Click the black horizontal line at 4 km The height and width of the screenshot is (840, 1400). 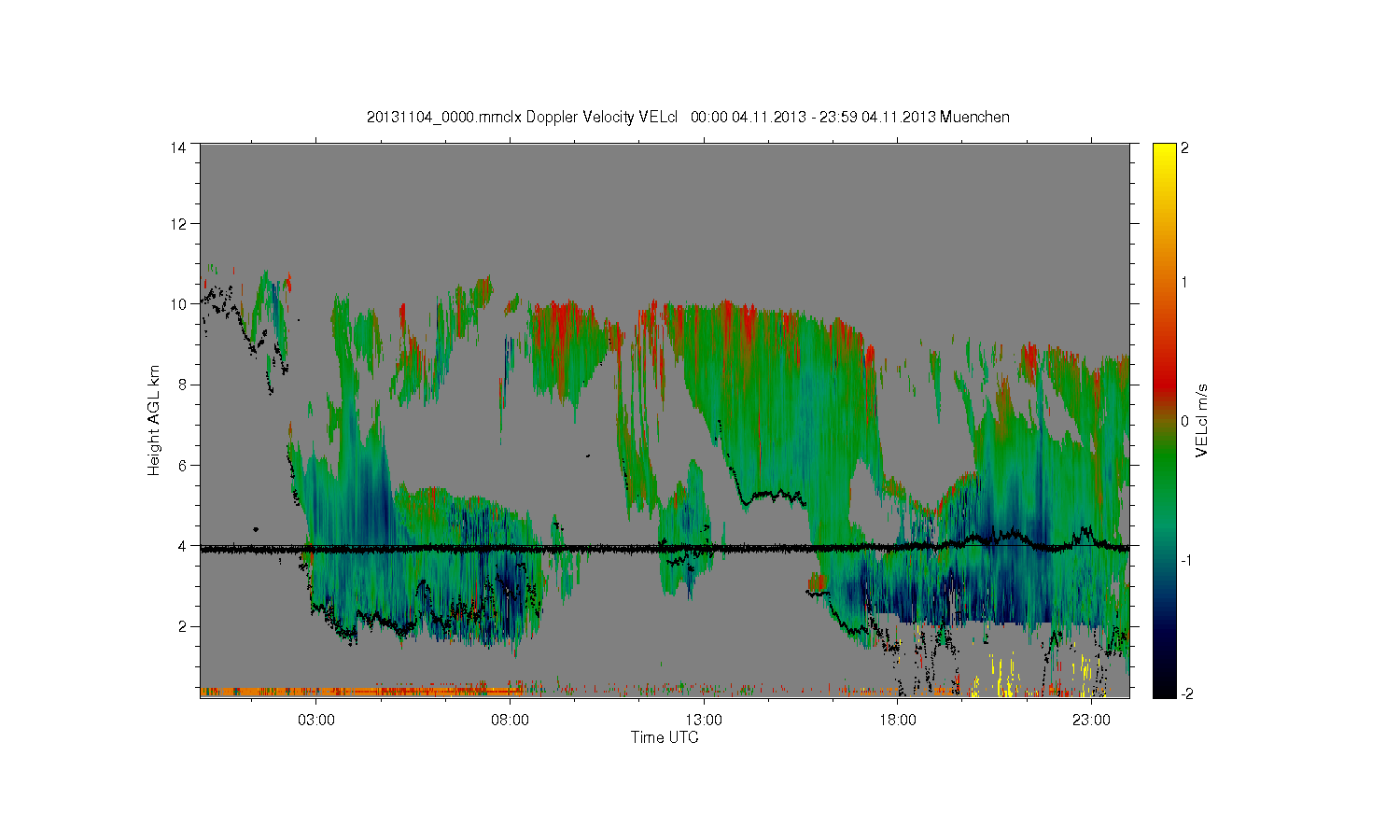[665, 549]
